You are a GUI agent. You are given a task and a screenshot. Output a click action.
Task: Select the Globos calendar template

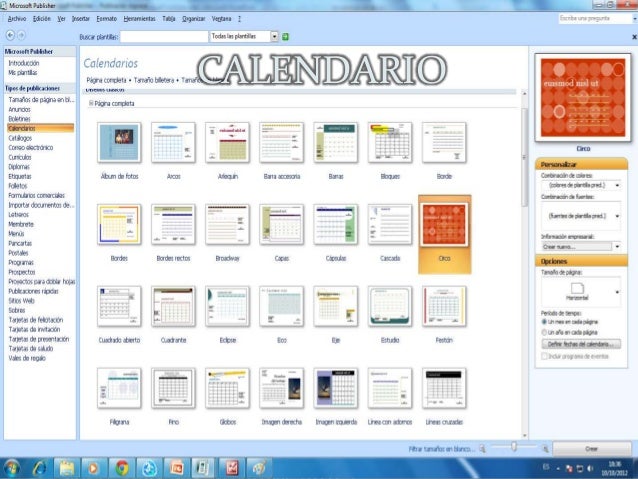point(227,388)
